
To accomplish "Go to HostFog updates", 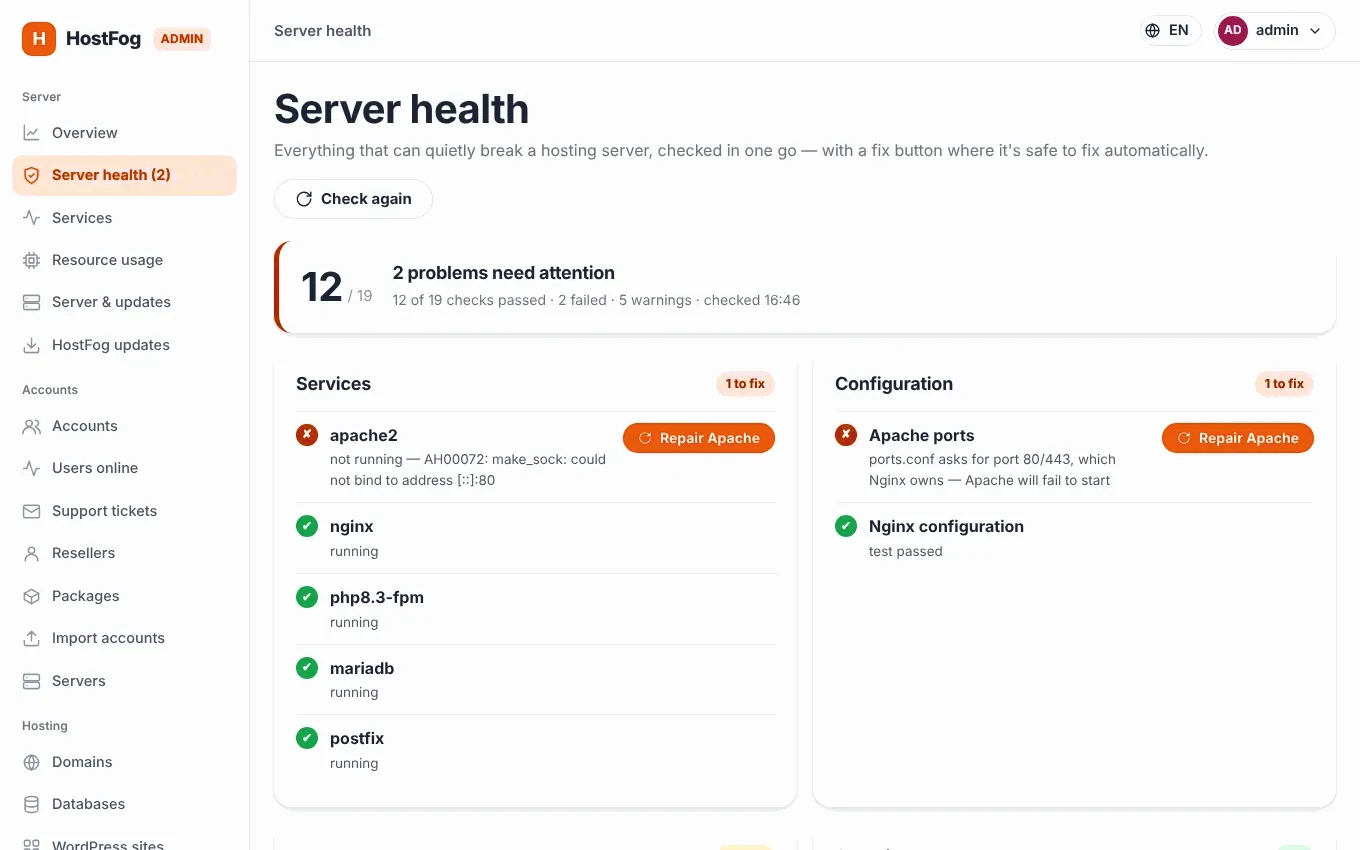I will pos(124,345).
